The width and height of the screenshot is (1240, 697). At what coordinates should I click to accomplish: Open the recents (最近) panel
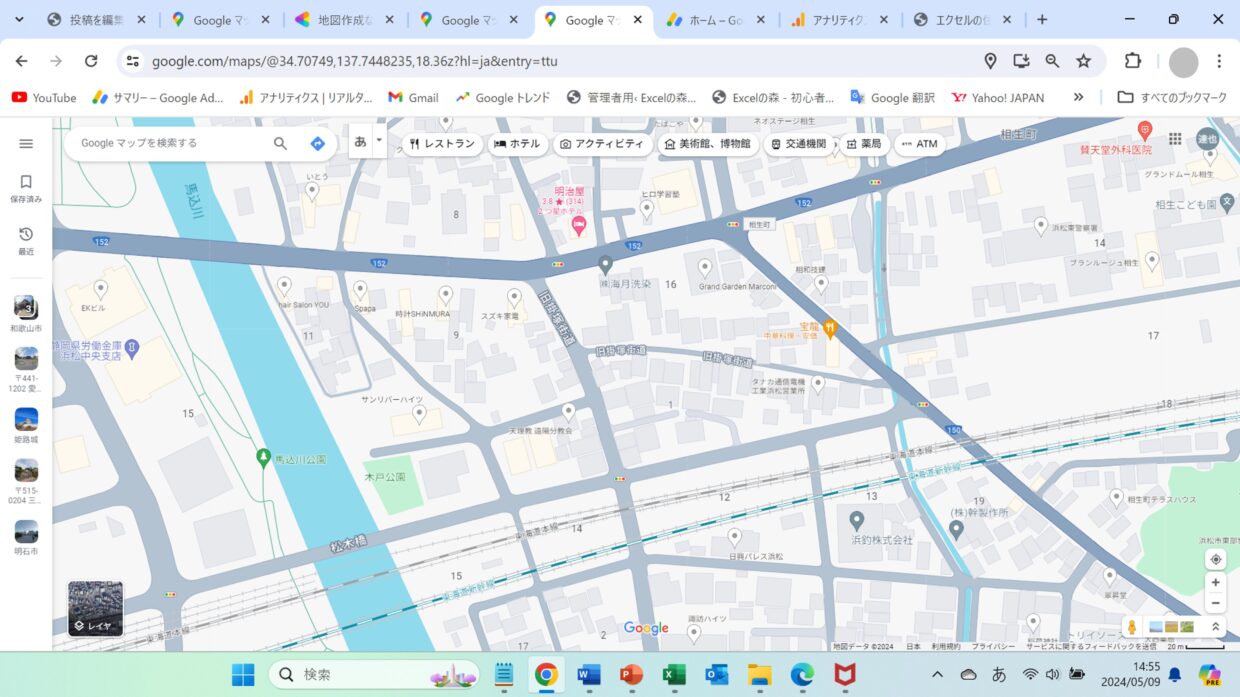click(26, 241)
